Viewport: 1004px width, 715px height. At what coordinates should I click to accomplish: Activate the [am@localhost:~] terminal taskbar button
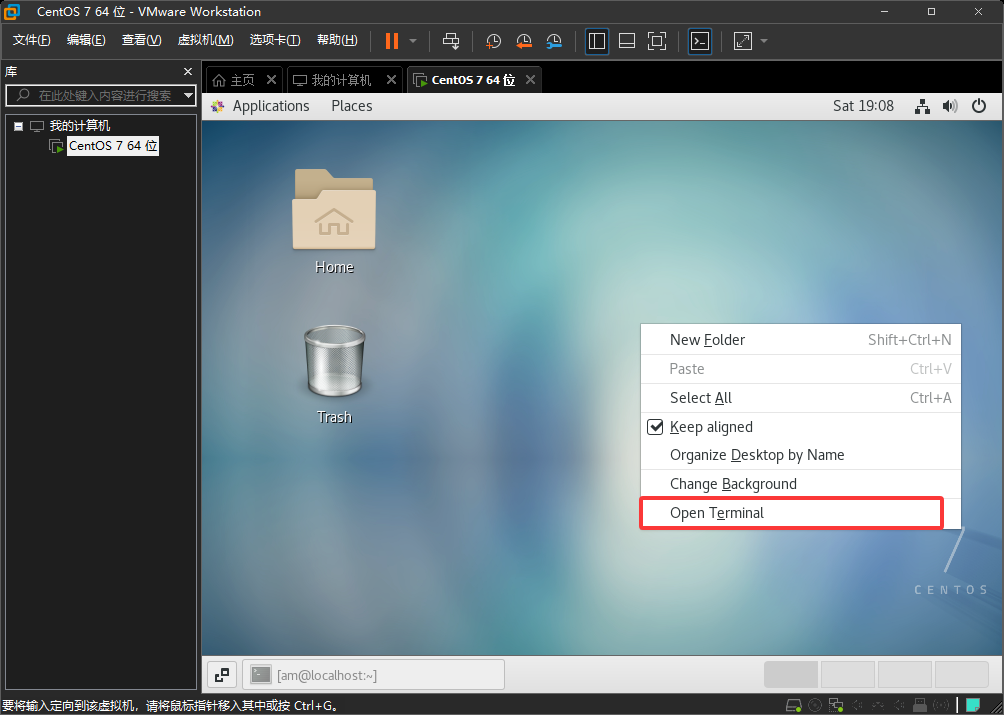373,675
